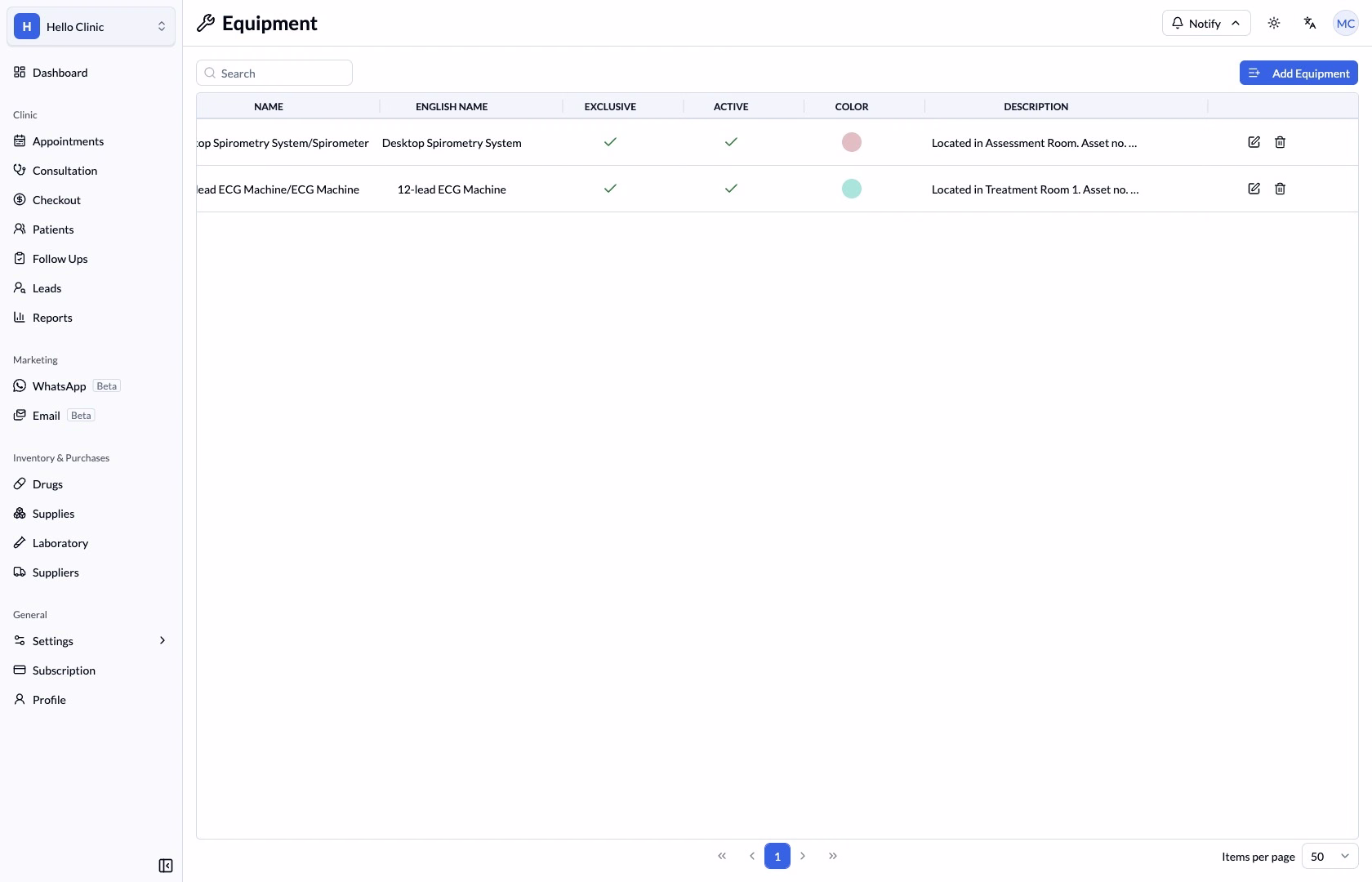Go to Drugs inventory
1372x882 pixels.
coord(91,484)
